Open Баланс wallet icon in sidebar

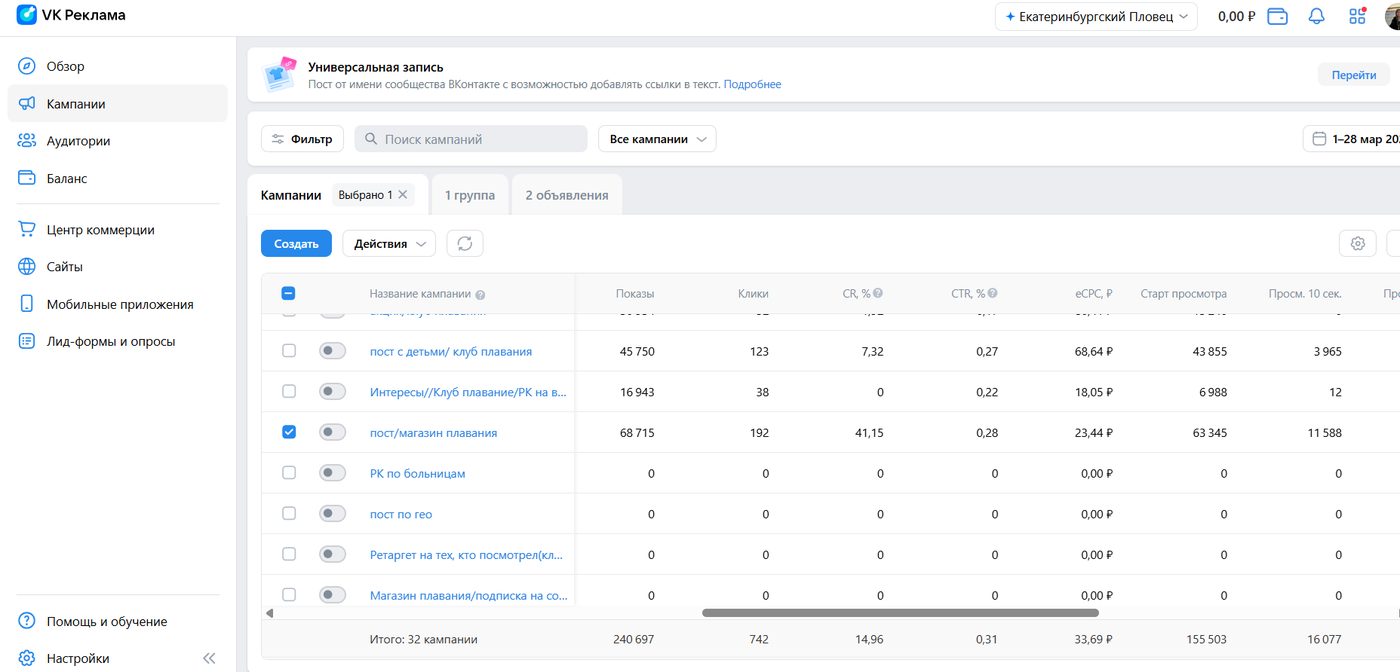(27, 178)
